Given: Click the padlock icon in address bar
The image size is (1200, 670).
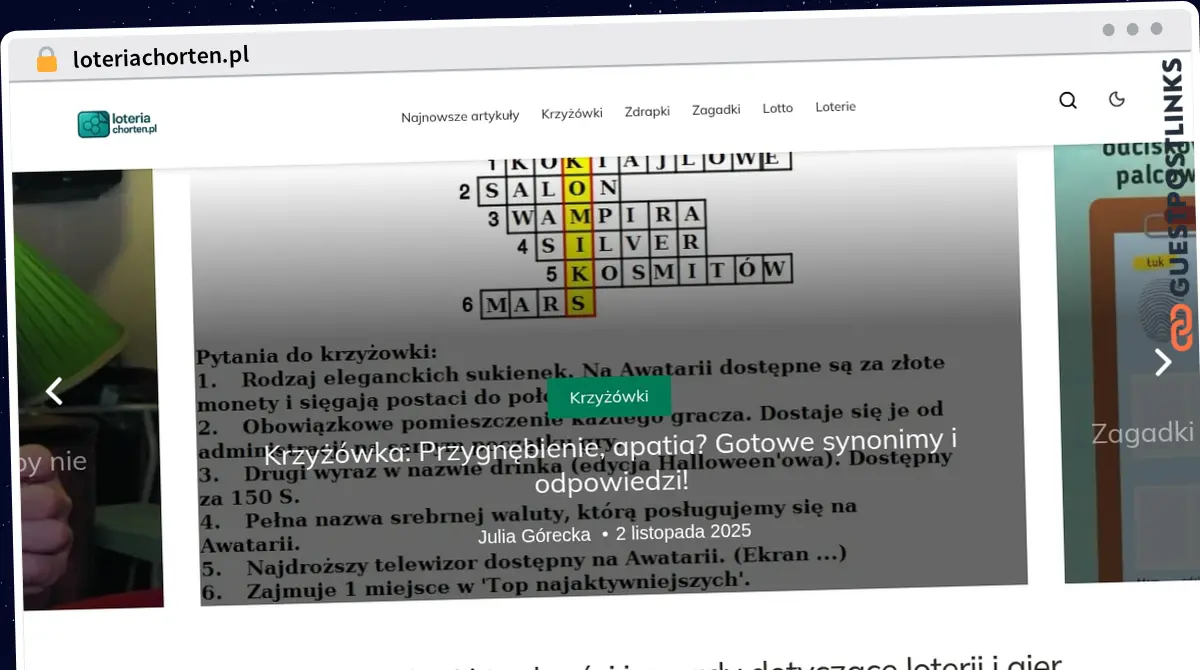Looking at the screenshot, I should coord(47,59).
